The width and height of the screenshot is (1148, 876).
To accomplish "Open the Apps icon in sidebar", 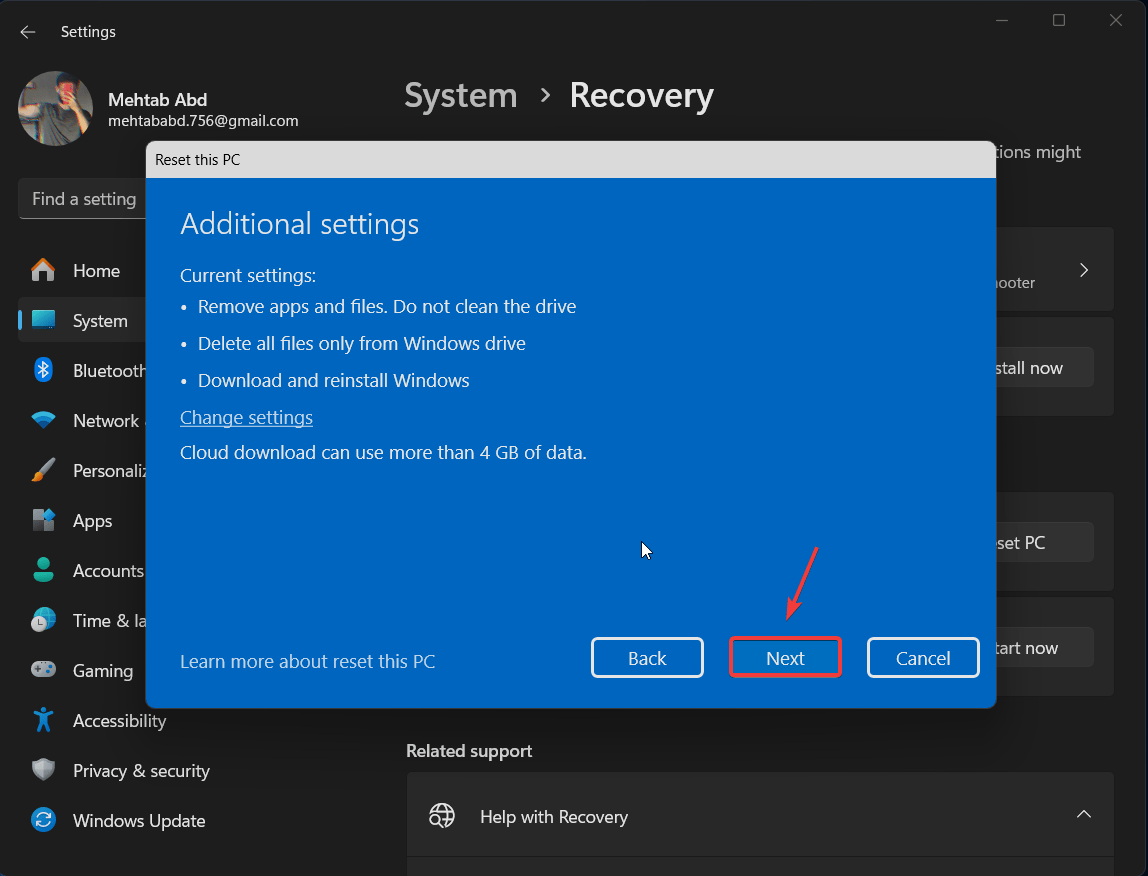I will pos(43,520).
